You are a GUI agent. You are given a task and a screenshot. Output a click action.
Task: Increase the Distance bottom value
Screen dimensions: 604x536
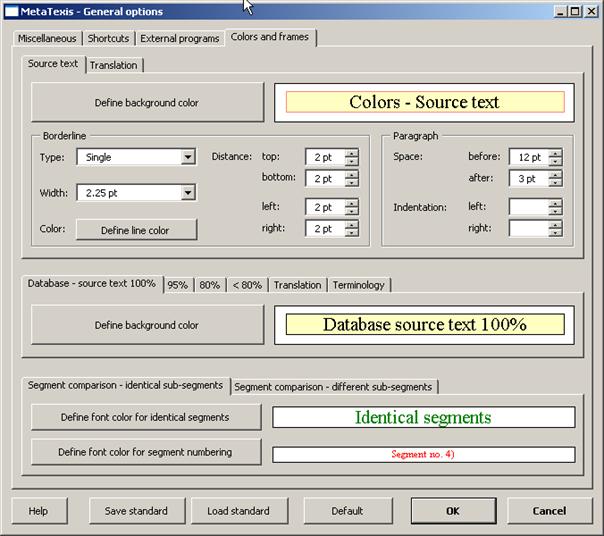pos(352,175)
